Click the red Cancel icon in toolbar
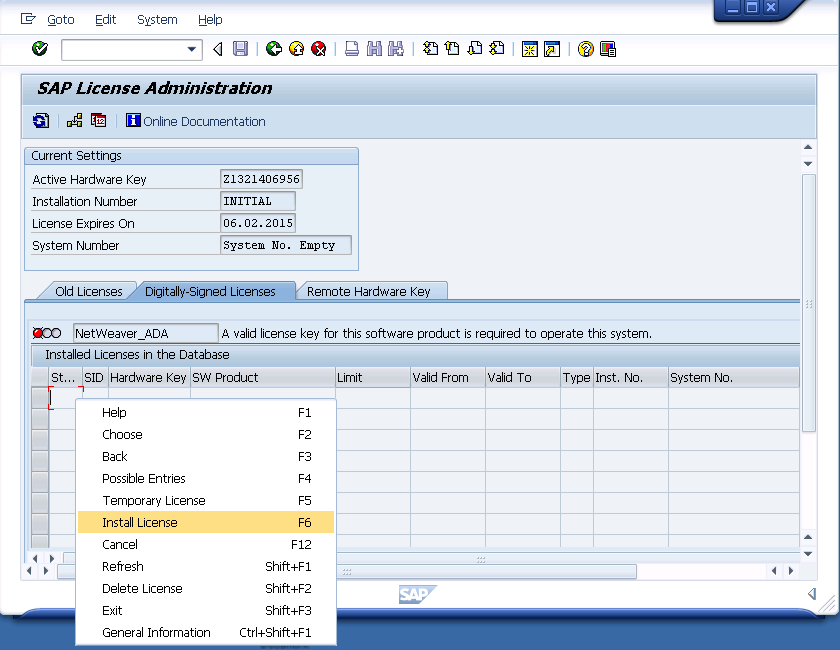 (x=319, y=49)
